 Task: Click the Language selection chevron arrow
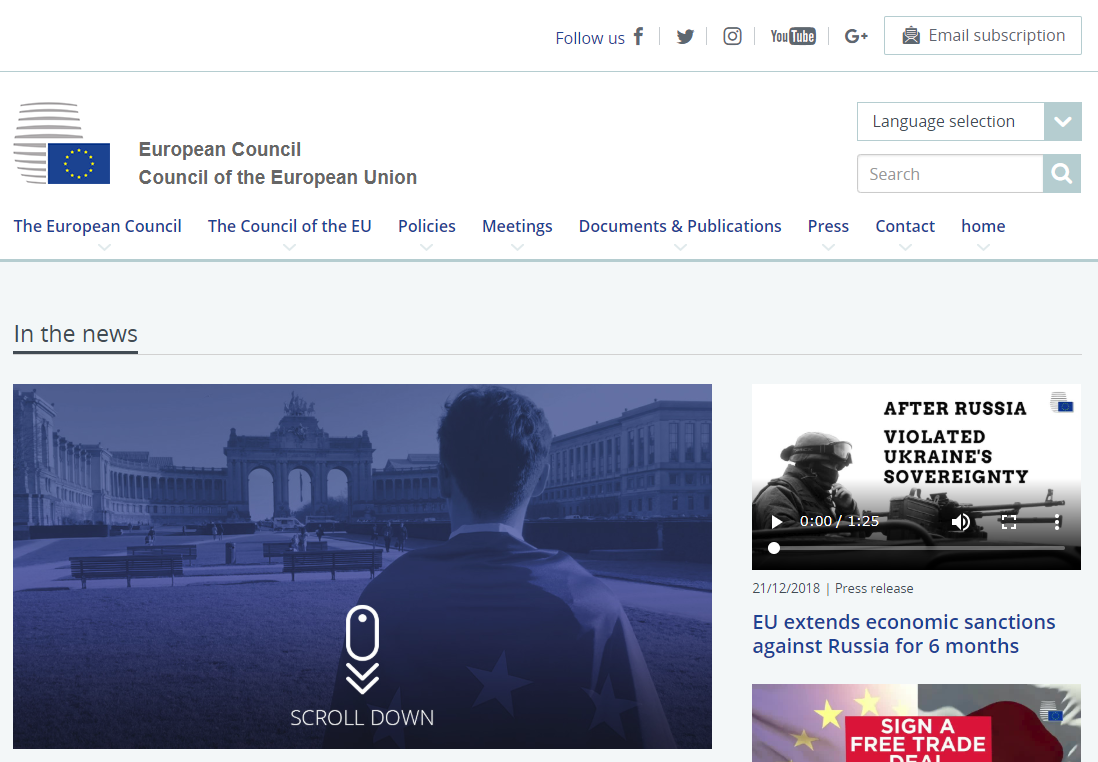pyautogui.click(x=1062, y=122)
